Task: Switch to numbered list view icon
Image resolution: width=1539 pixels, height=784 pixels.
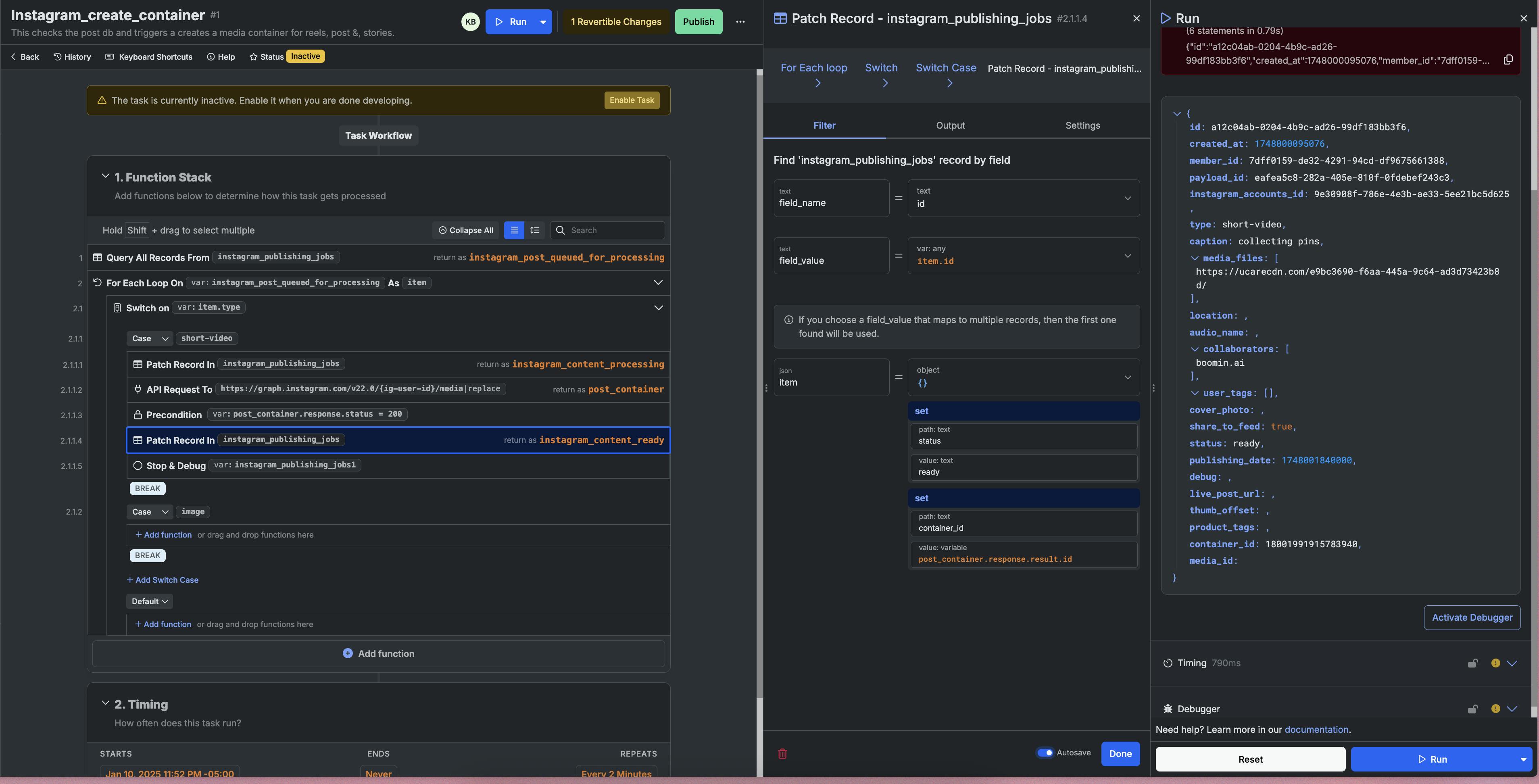Action: coord(535,230)
